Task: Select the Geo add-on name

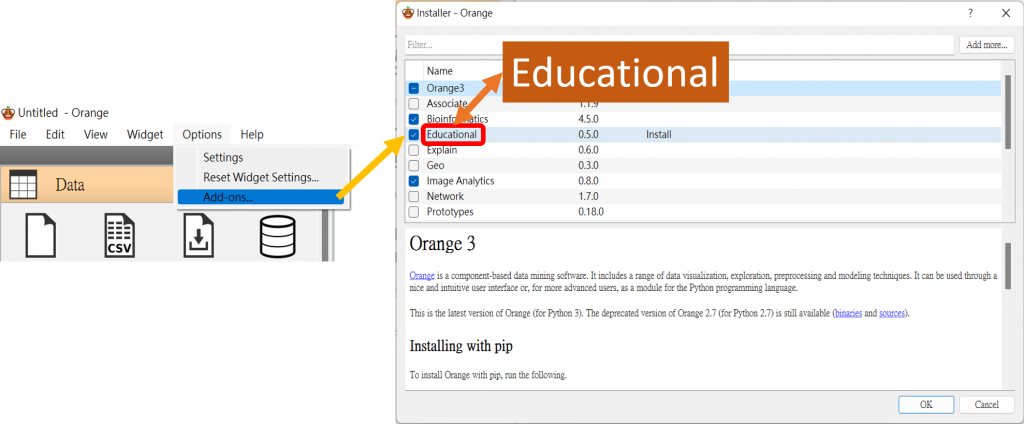Action: point(436,165)
